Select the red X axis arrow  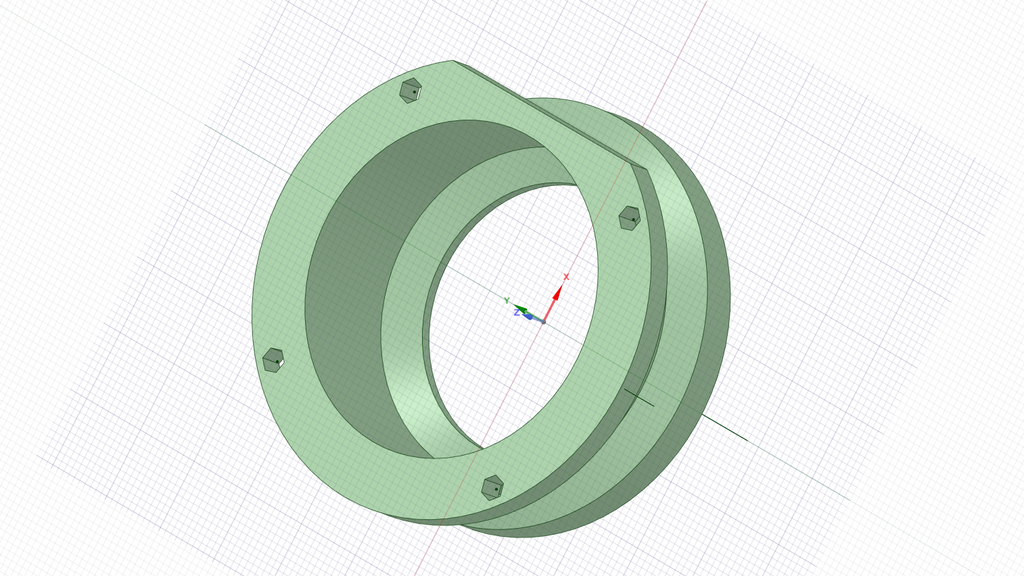click(556, 296)
